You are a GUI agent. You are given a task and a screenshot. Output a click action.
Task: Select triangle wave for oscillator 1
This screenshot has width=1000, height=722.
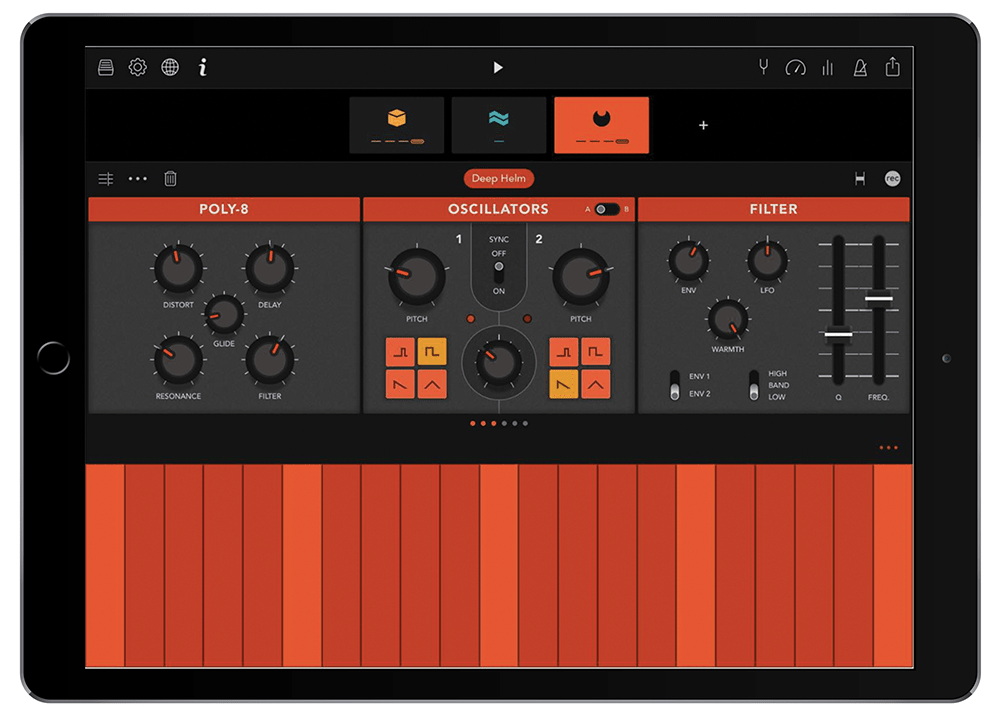pyautogui.click(x=432, y=385)
